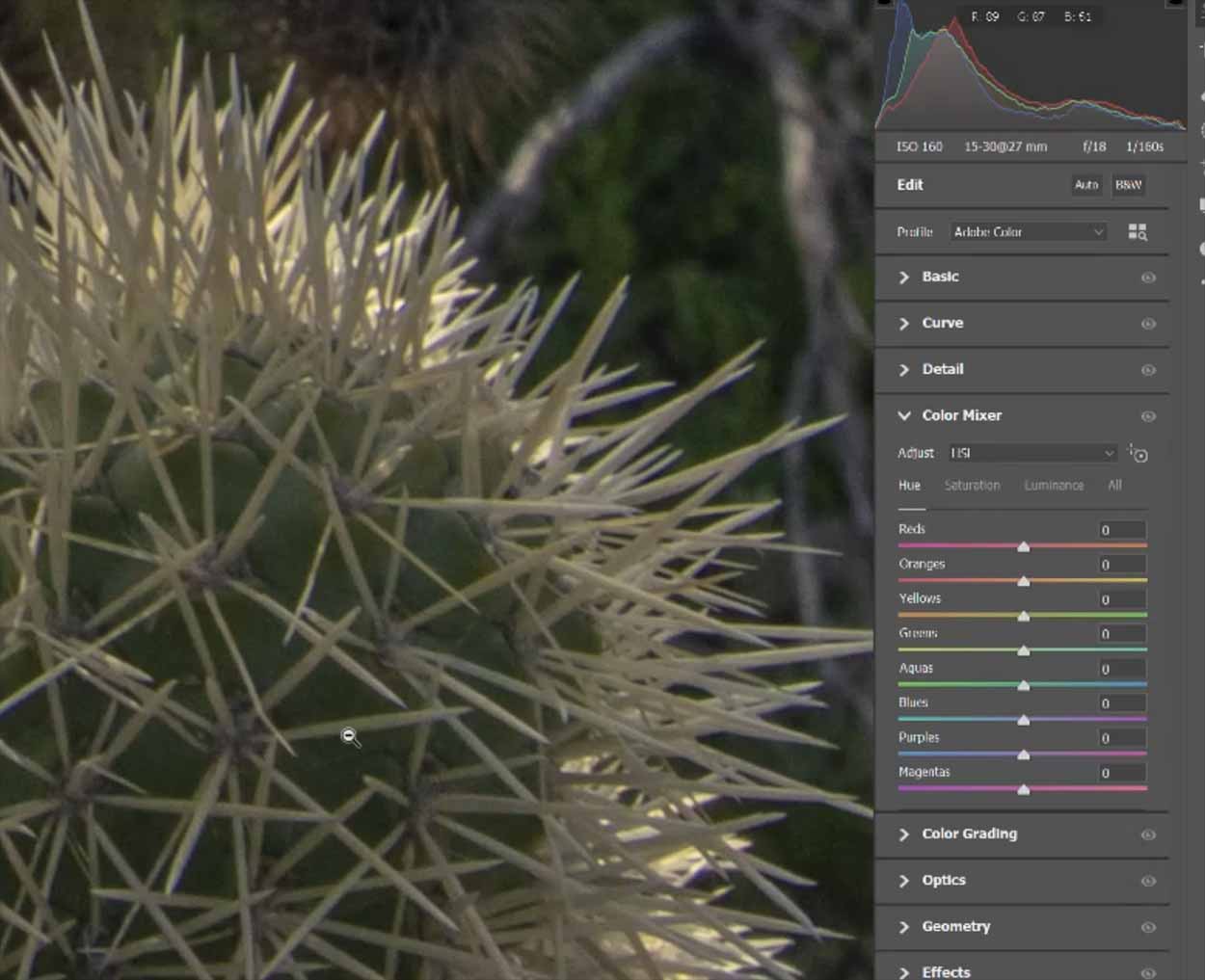Toggle Curve panel visibility eye
The width and height of the screenshot is (1205, 980).
pos(1148,324)
